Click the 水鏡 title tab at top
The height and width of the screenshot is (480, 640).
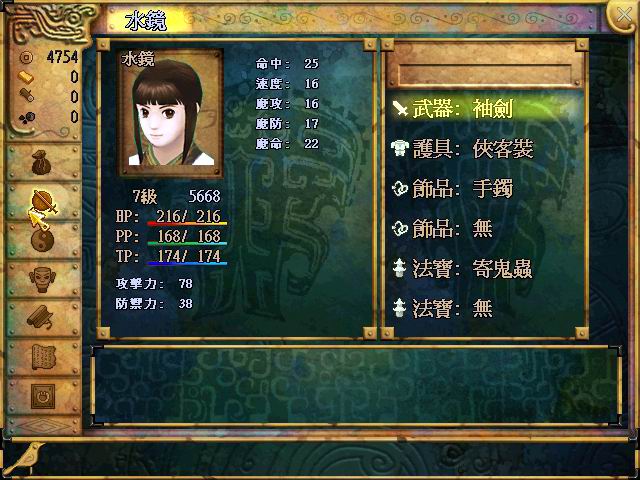[146, 20]
